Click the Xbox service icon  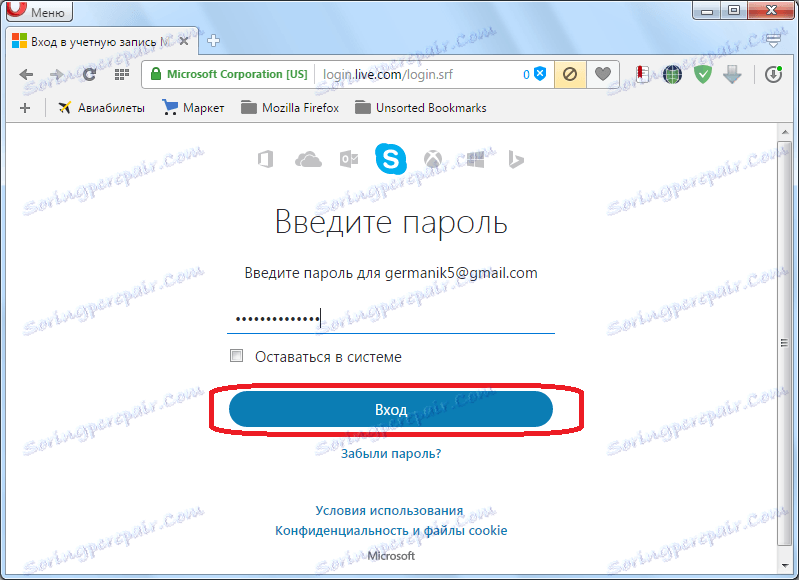pos(433,160)
